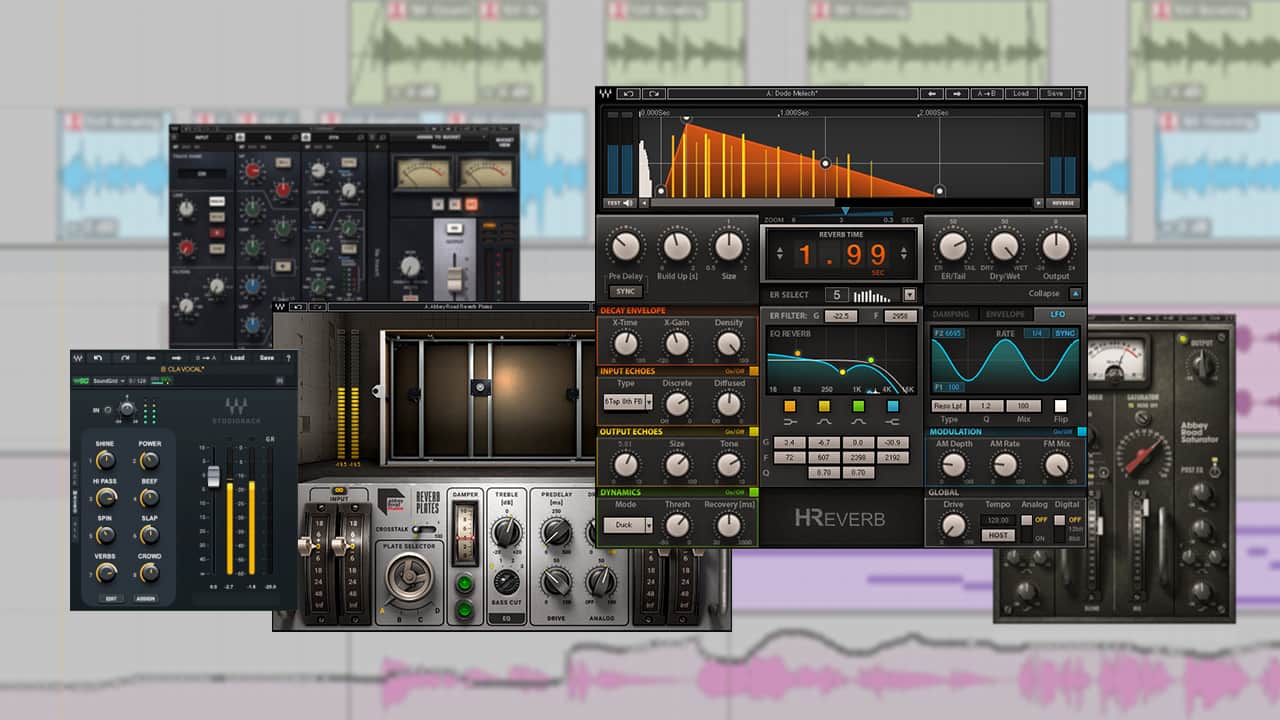This screenshot has width=1280, height=720.
Task: Open the Dynamics Mode dropdown
Action: 627,524
